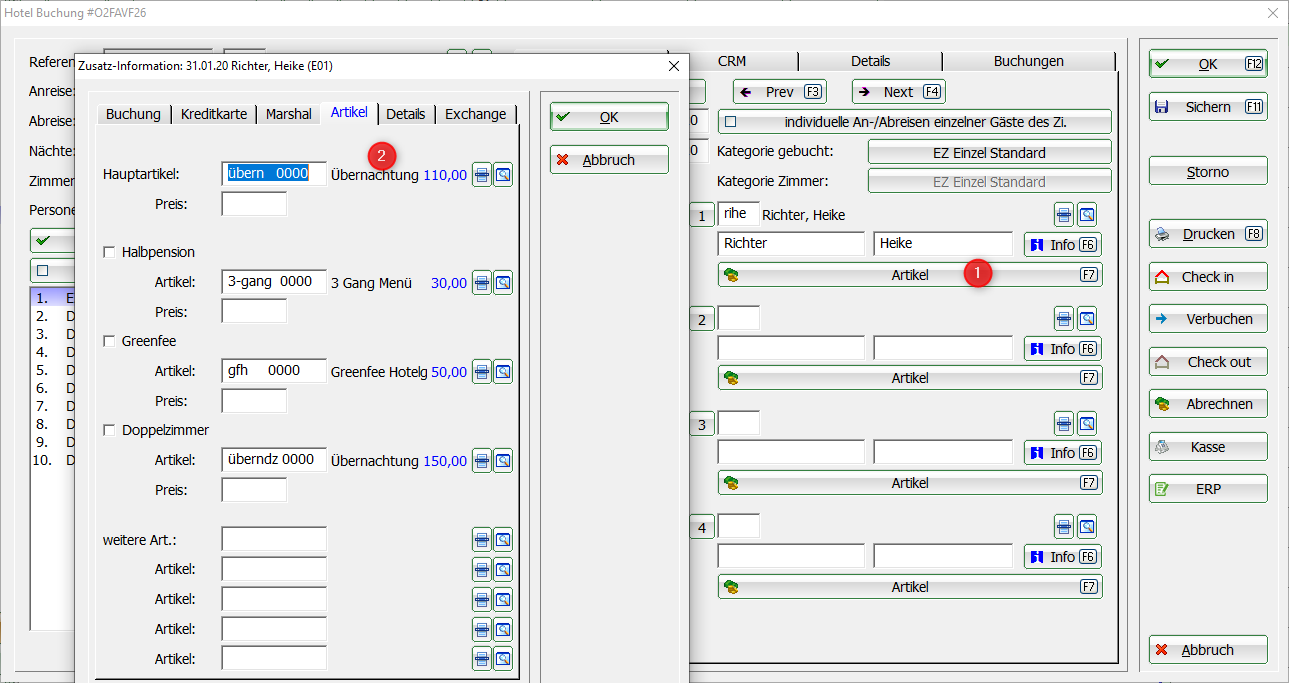Confirm the Zusatz-Information dialog with OK
The height and width of the screenshot is (683, 1289).
(x=609, y=117)
